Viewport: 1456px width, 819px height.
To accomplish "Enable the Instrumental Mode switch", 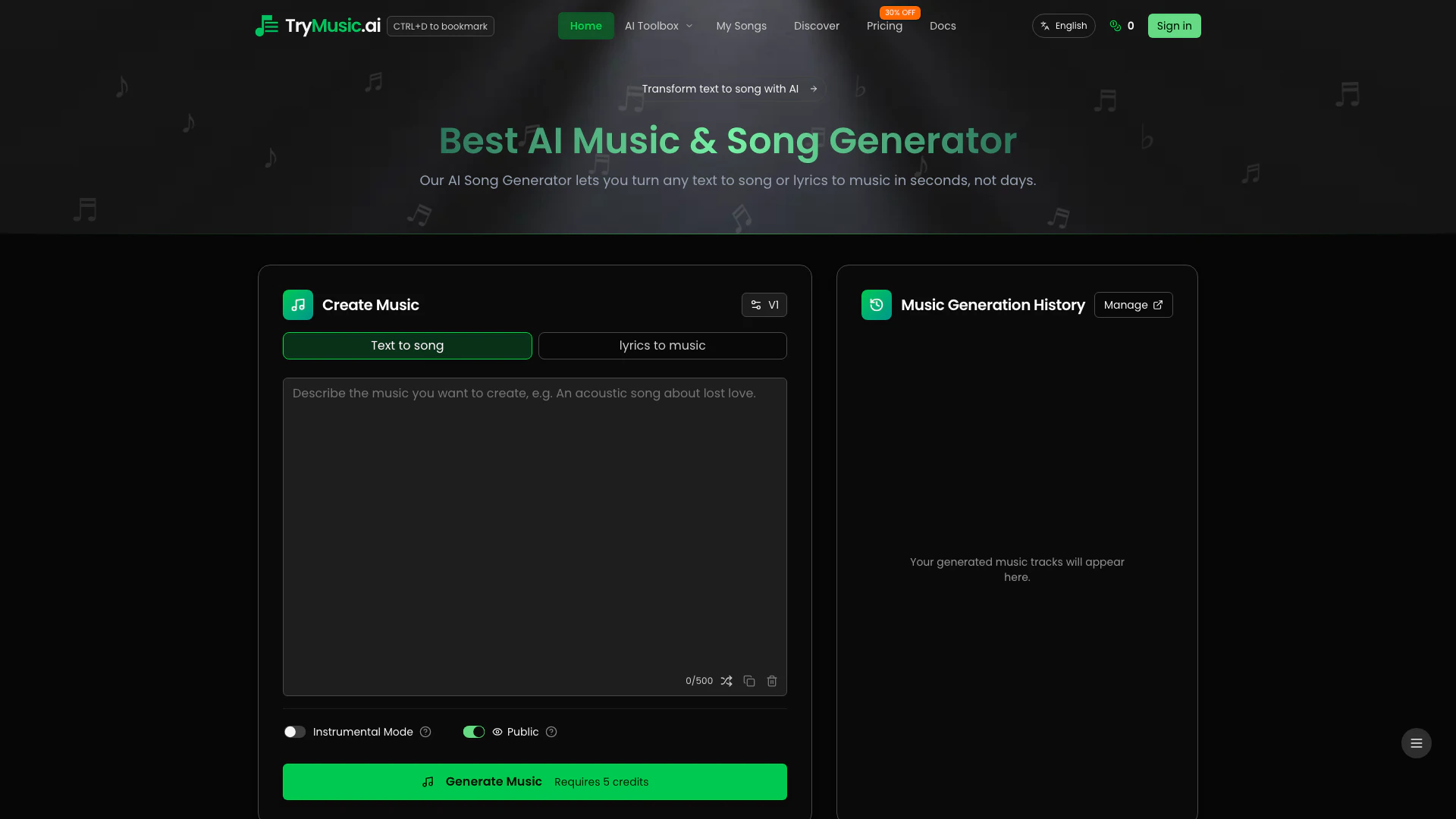I will (295, 732).
